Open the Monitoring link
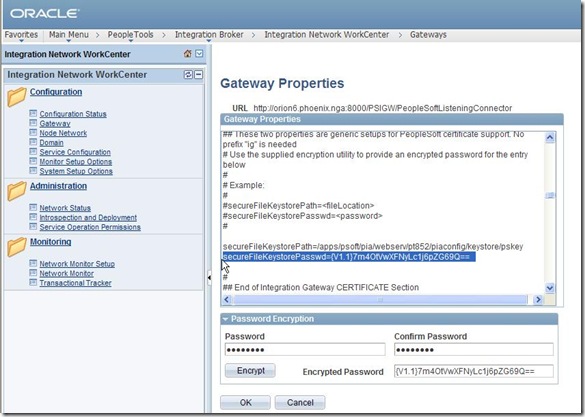Viewport: 585px width, 417px height. [51, 242]
